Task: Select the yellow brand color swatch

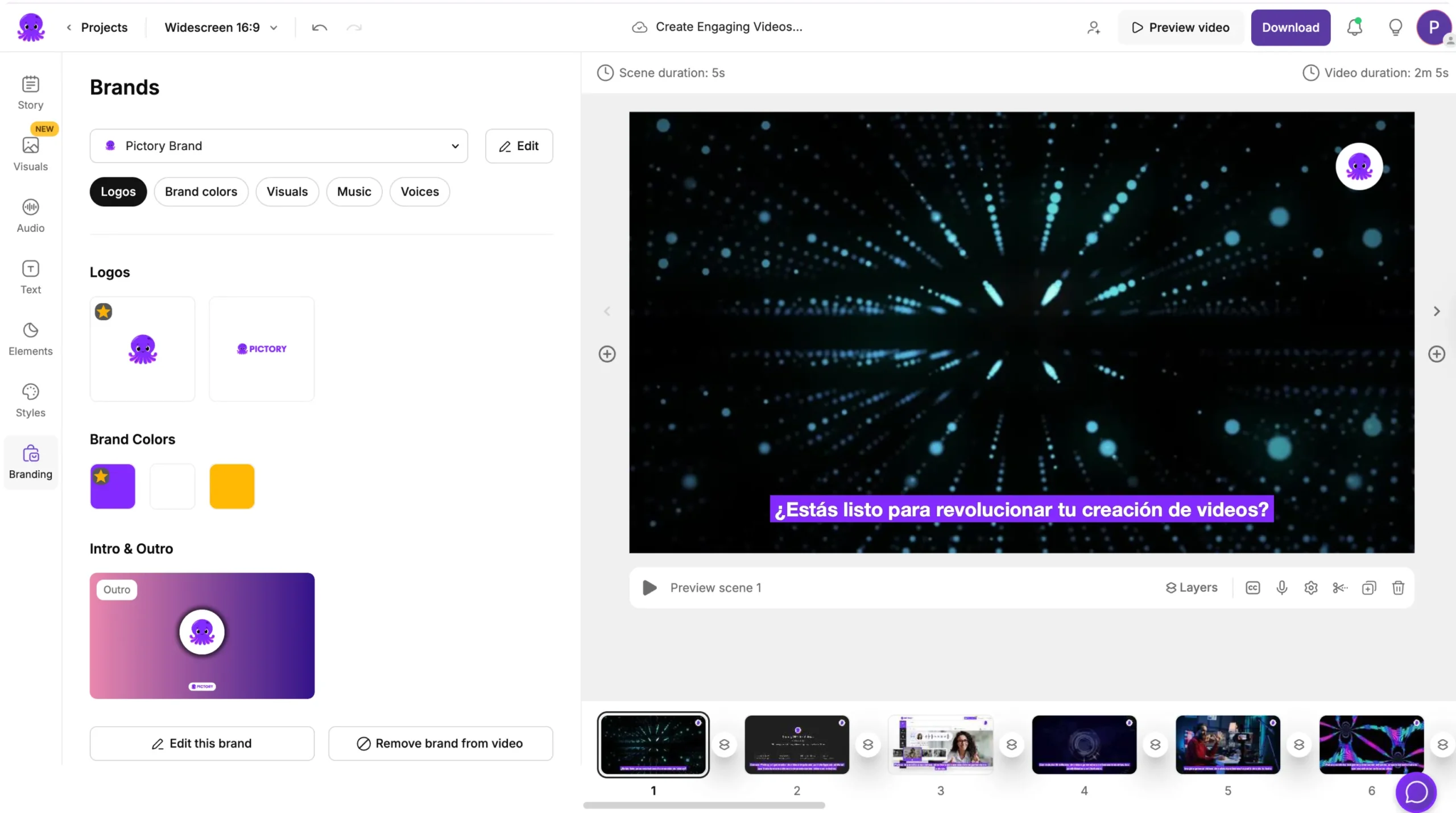Action: (x=231, y=486)
